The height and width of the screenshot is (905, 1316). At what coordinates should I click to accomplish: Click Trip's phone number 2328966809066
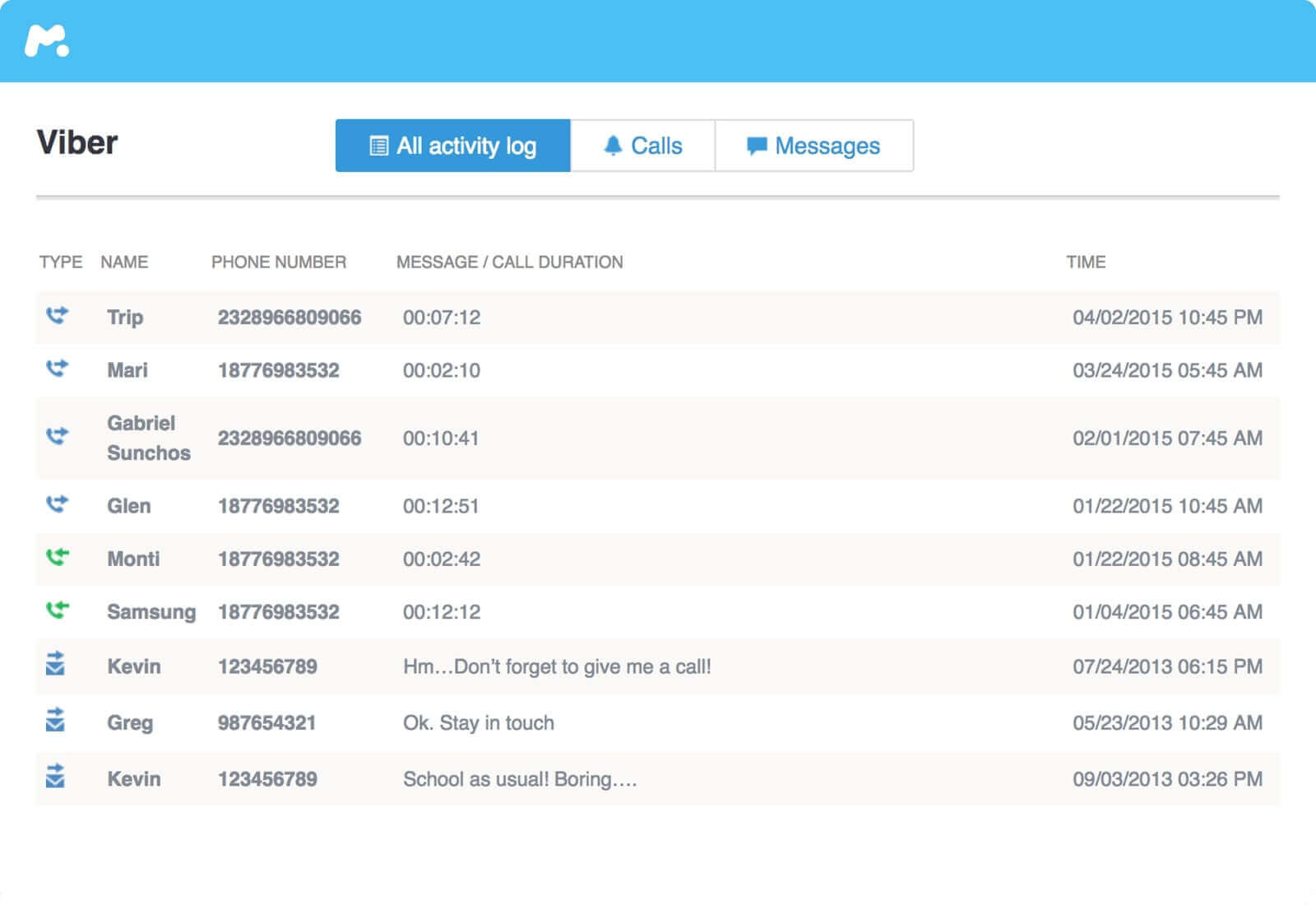[290, 318]
